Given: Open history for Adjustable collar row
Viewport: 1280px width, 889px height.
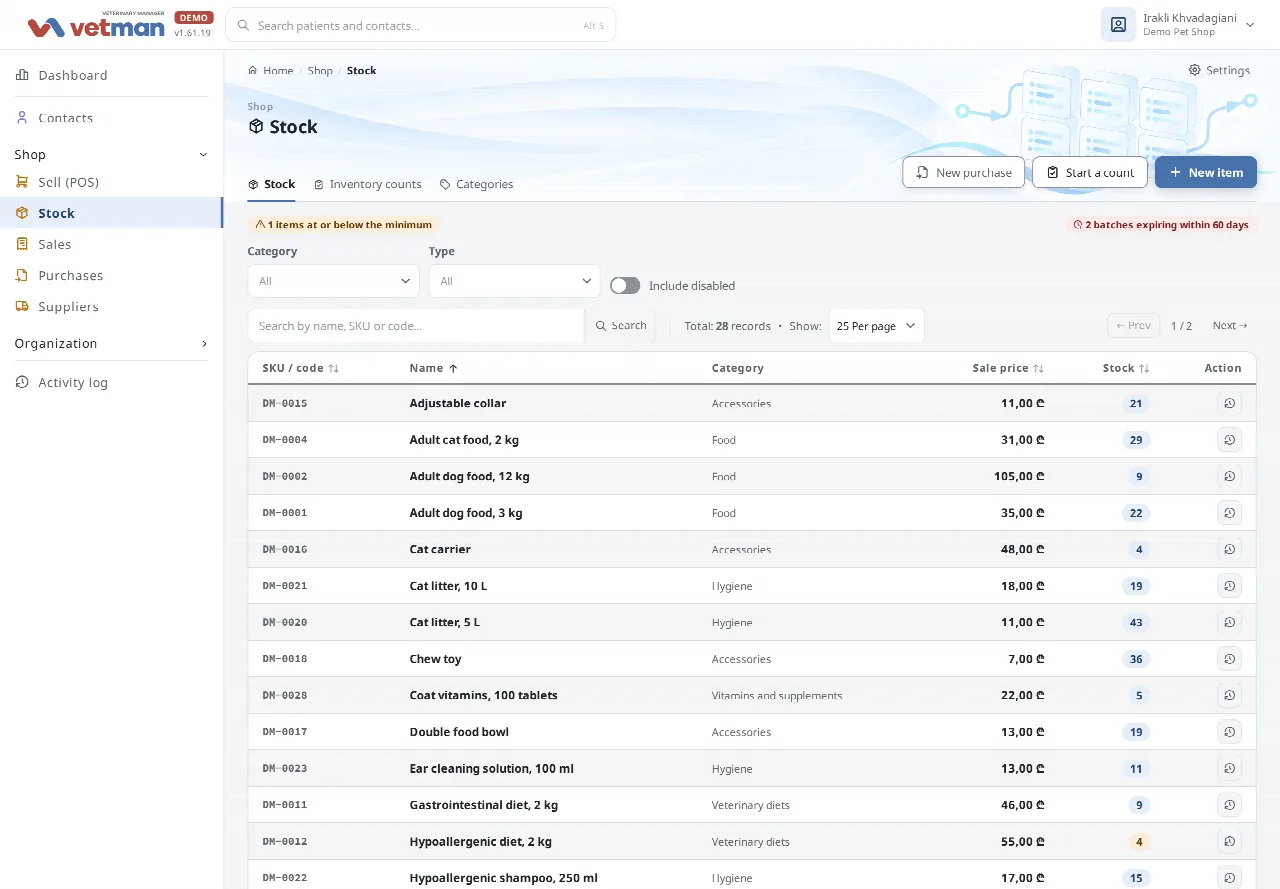Looking at the screenshot, I should (1229, 403).
